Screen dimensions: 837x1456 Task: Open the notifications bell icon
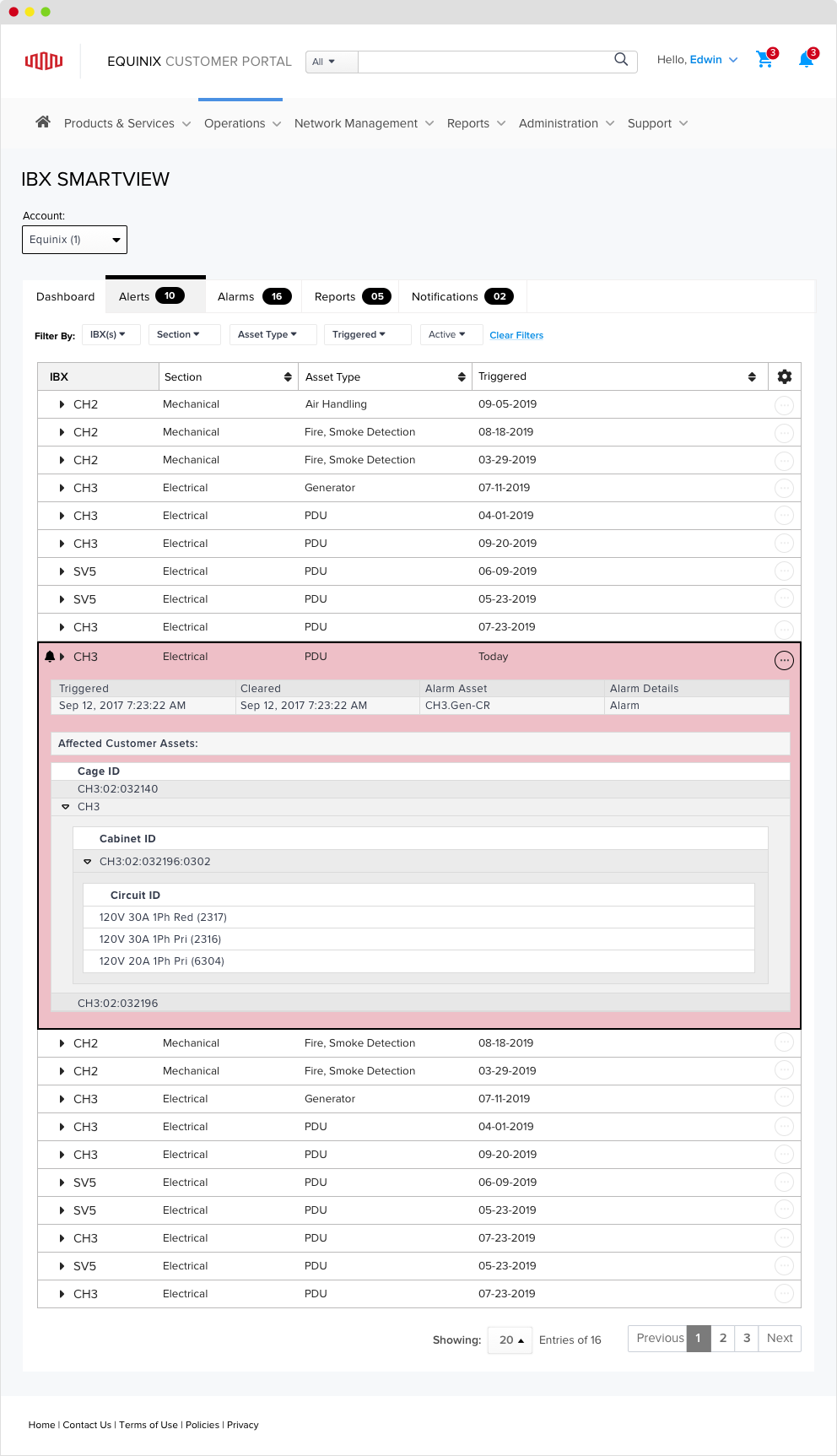(x=806, y=58)
